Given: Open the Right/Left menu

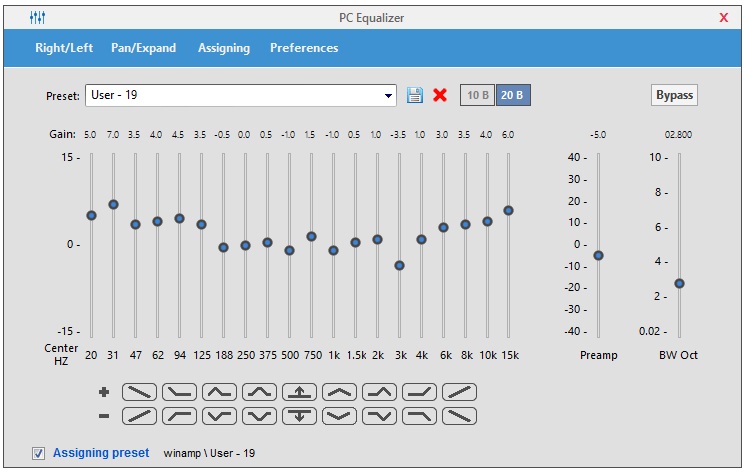Looking at the screenshot, I should pos(62,48).
